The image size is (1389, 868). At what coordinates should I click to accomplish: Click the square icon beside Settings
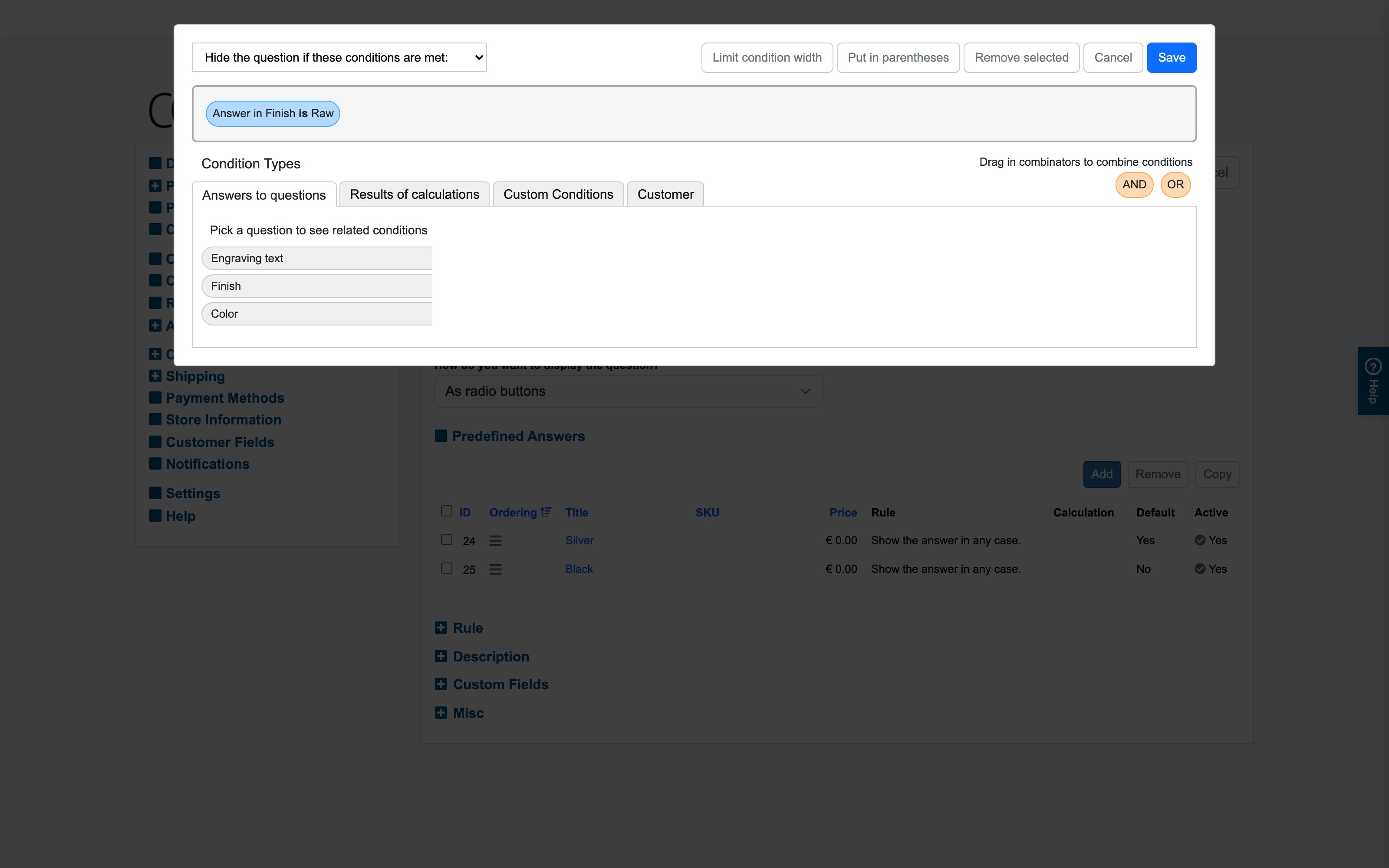tap(155, 493)
